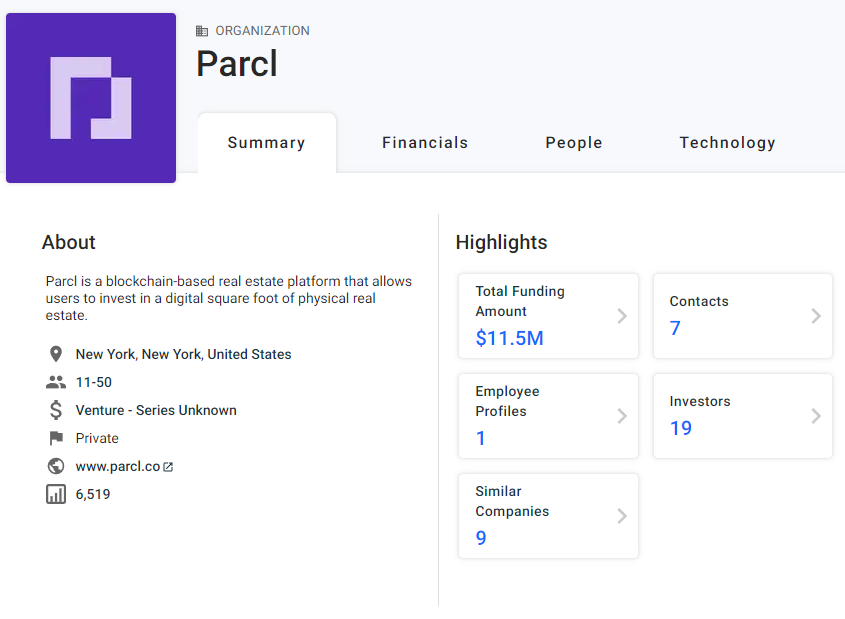Click the Similar Companies count 9
Image resolution: width=845 pixels, height=619 pixels.
[481, 538]
